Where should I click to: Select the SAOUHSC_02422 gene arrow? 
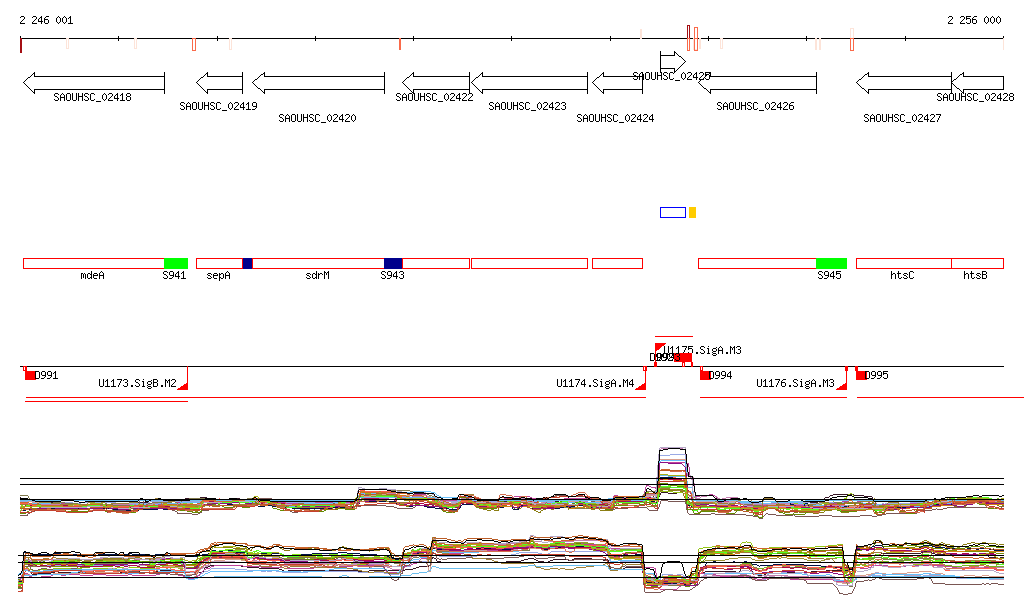(436, 83)
